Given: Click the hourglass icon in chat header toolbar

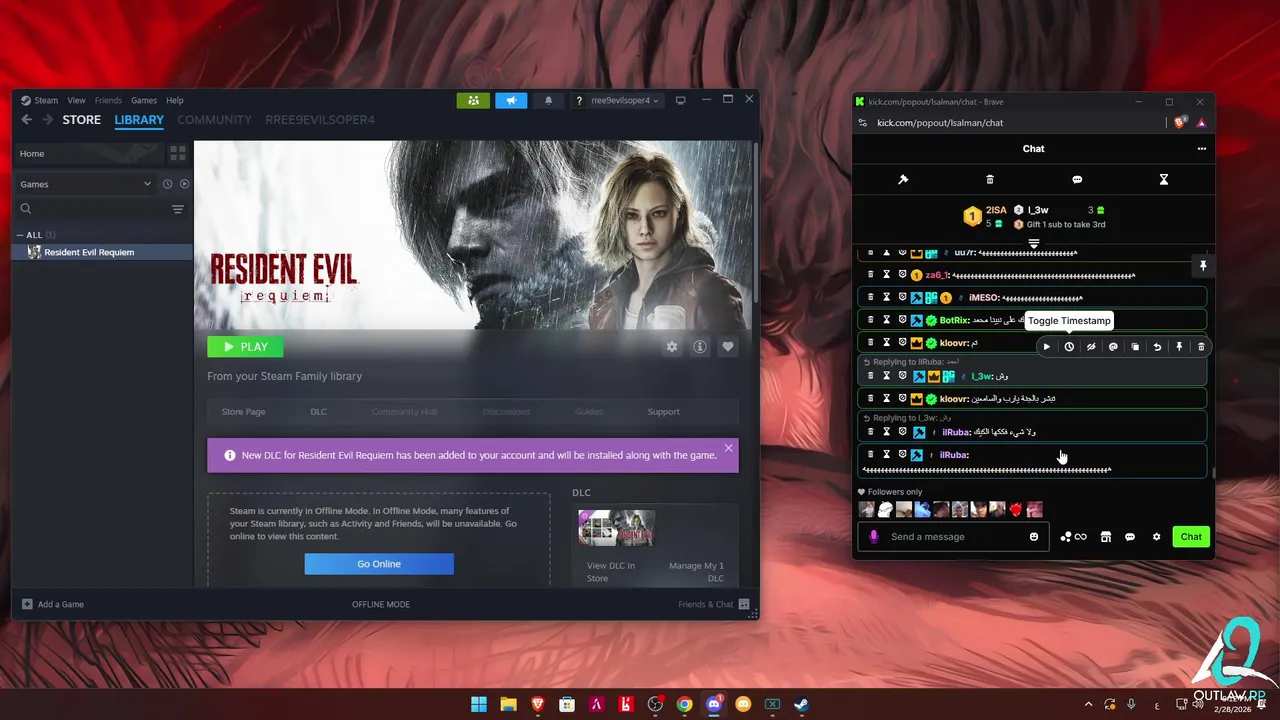Looking at the screenshot, I should click(1164, 180).
